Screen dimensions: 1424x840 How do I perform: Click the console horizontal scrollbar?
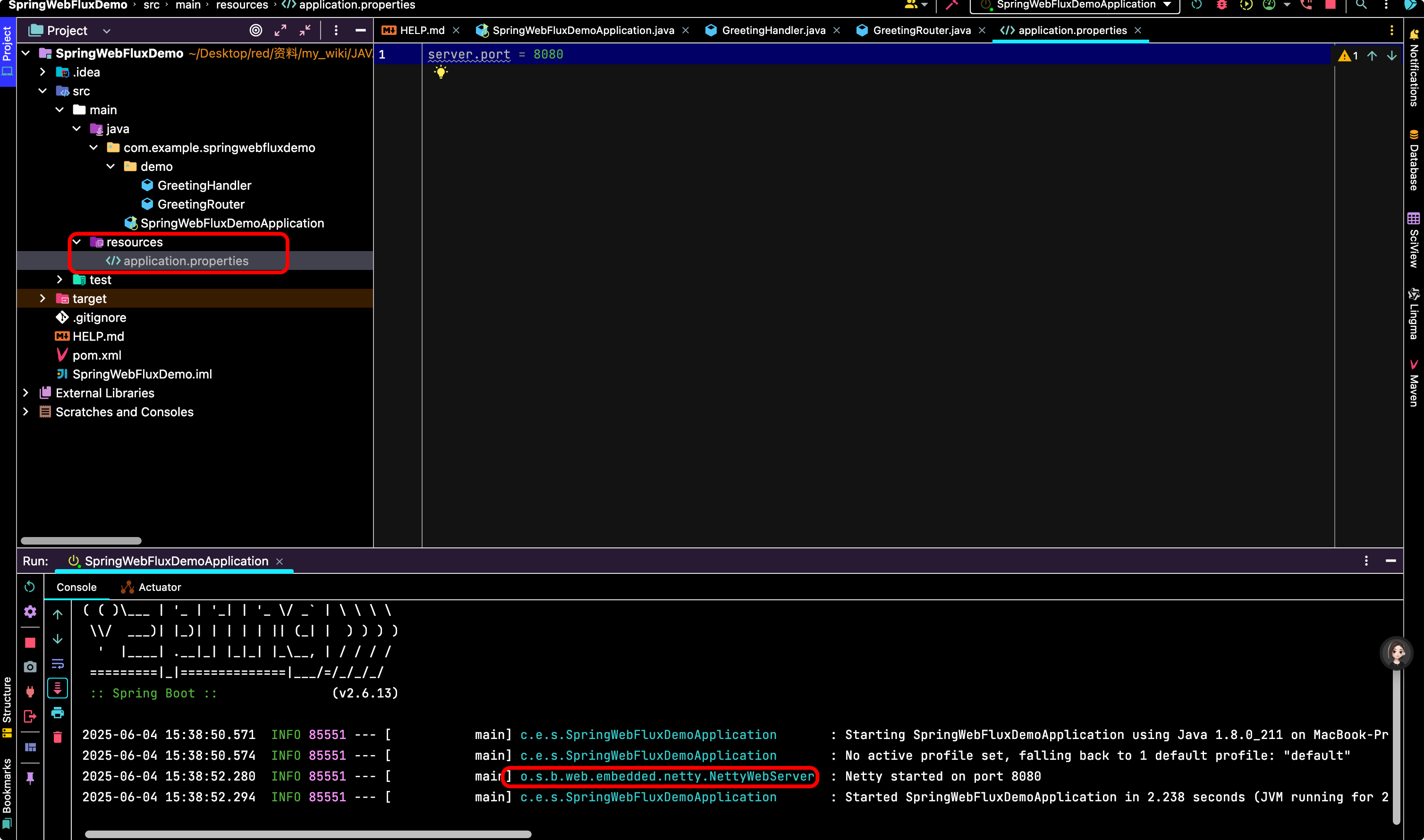coord(307,834)
